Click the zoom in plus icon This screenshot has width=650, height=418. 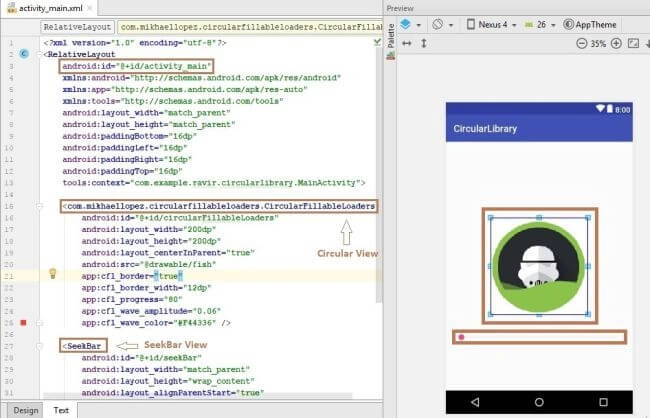616,43
